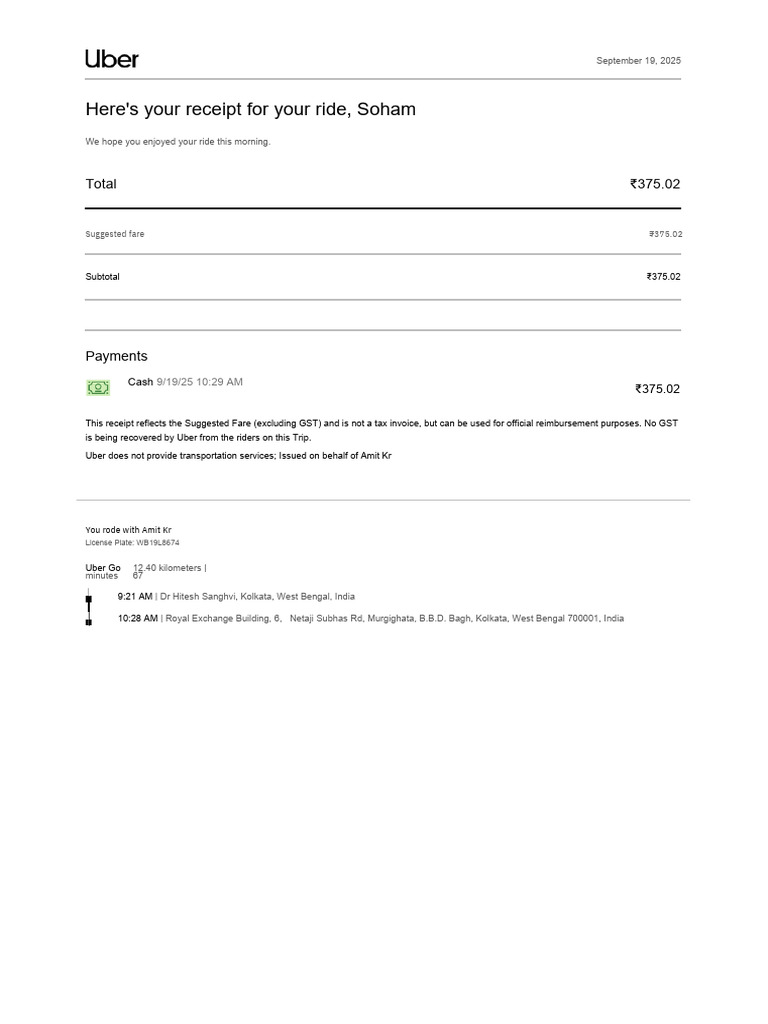Select the receipt date September 19, 2025
Viewport: 768px width, 1024px height.
638,61
